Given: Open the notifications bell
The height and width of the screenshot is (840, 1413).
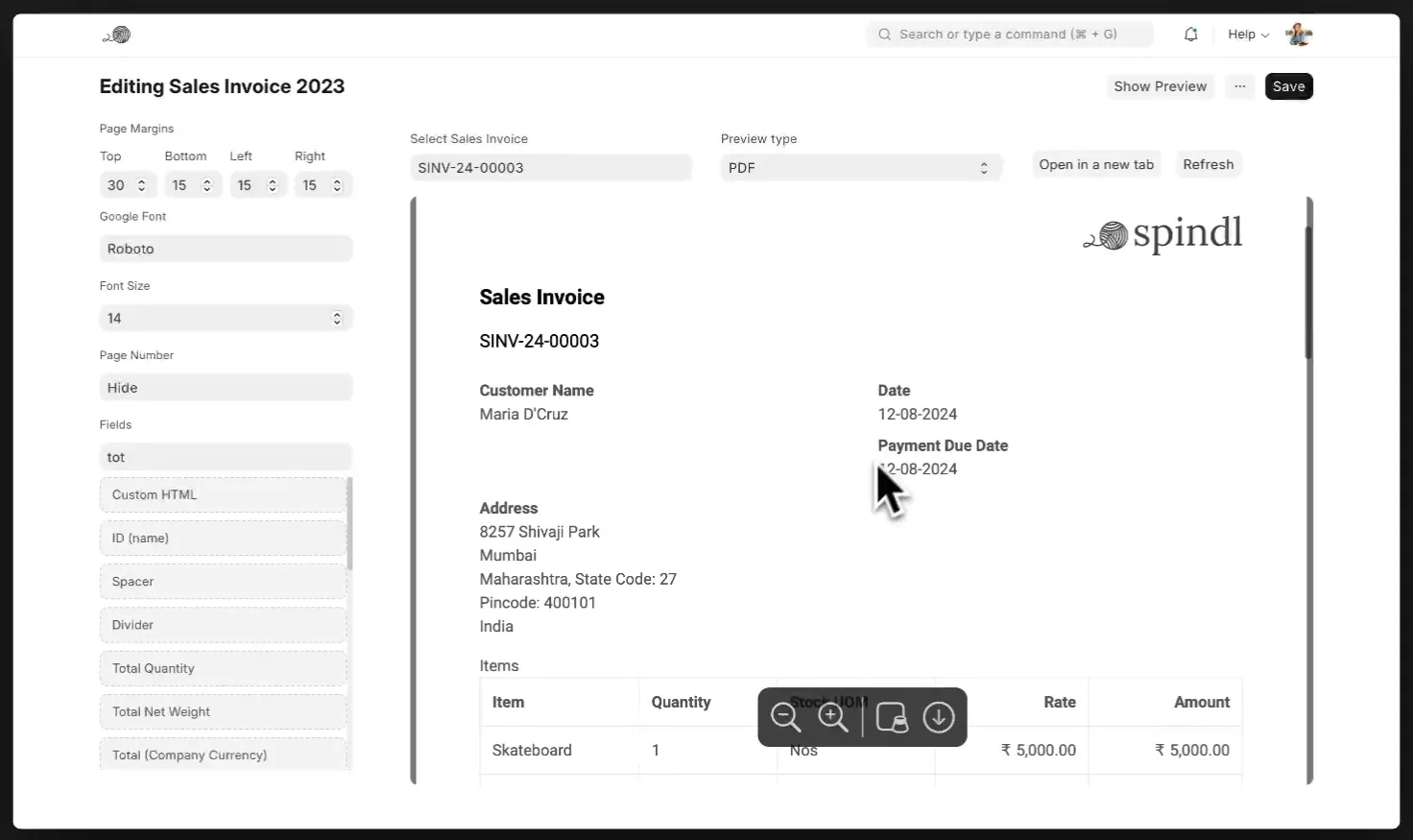Looking at the screenshot, I should (x=1190, y=35).
